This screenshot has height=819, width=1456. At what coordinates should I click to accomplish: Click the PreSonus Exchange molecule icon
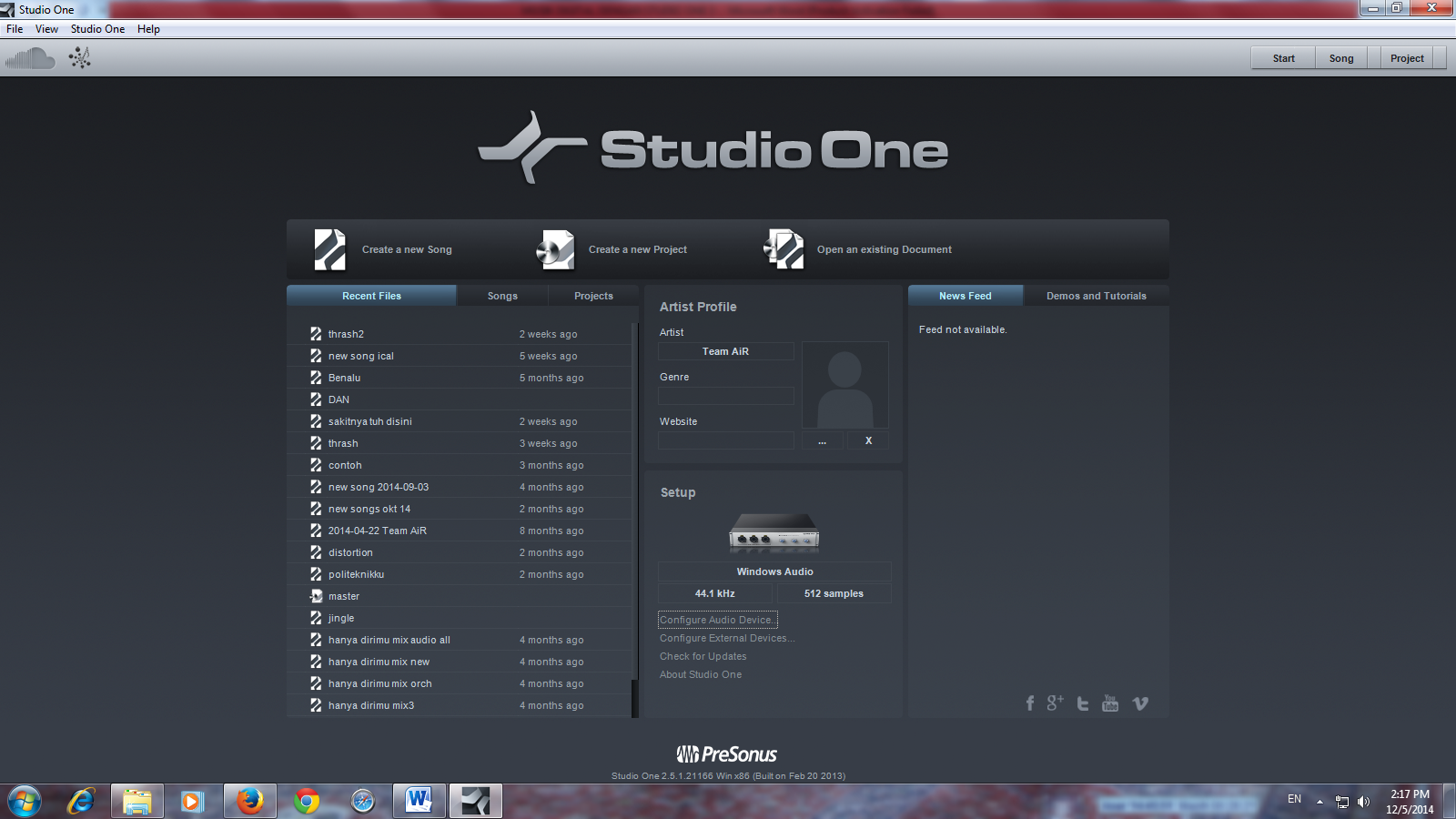point(80,58)
